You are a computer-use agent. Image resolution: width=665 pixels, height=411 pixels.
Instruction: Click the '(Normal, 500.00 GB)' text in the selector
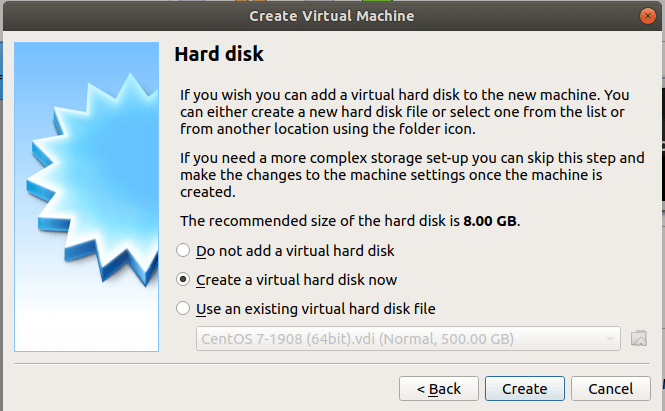click(x=442, y=338)
